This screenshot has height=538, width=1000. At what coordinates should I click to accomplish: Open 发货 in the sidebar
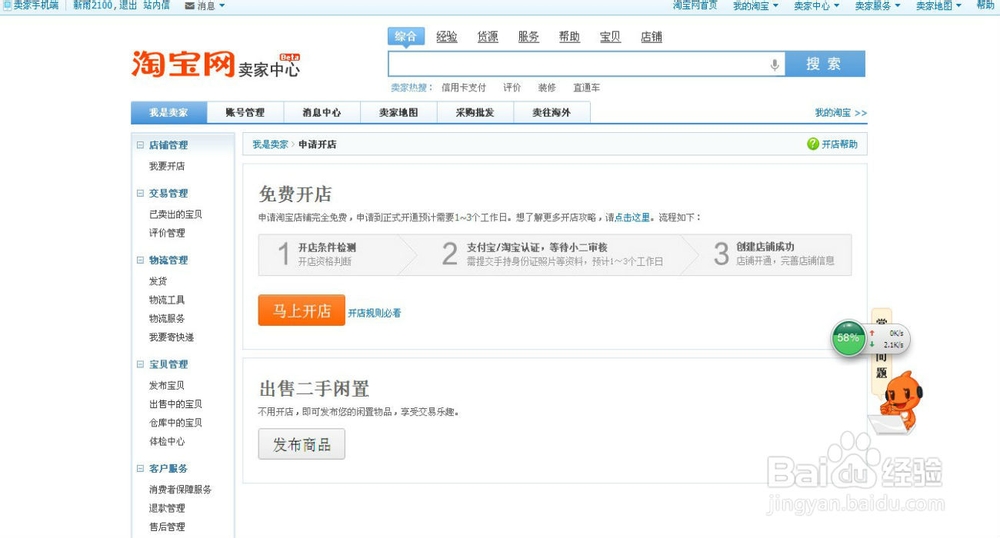pos(158,281)
